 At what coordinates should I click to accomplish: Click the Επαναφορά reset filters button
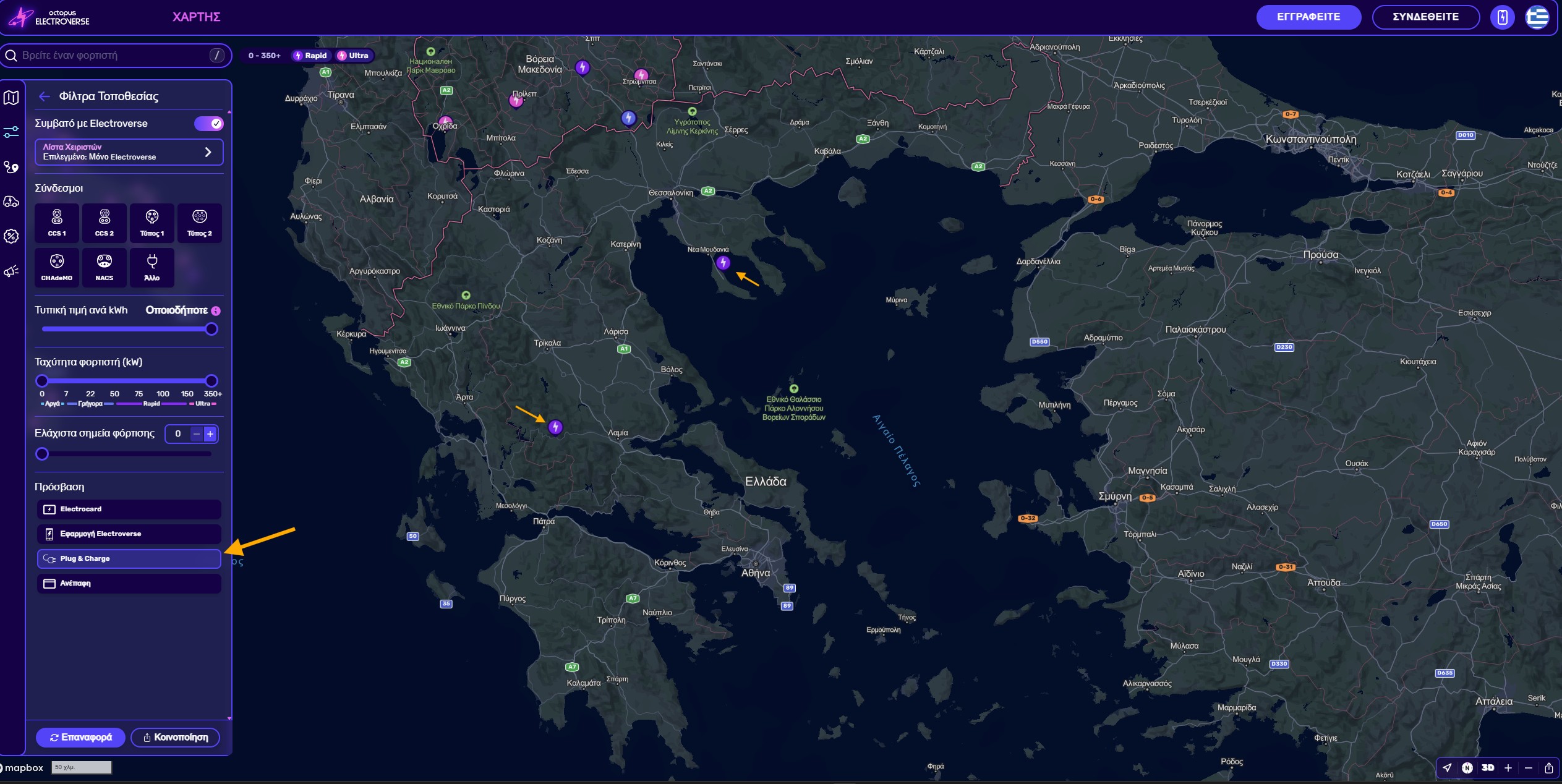(x=80, y=738)
